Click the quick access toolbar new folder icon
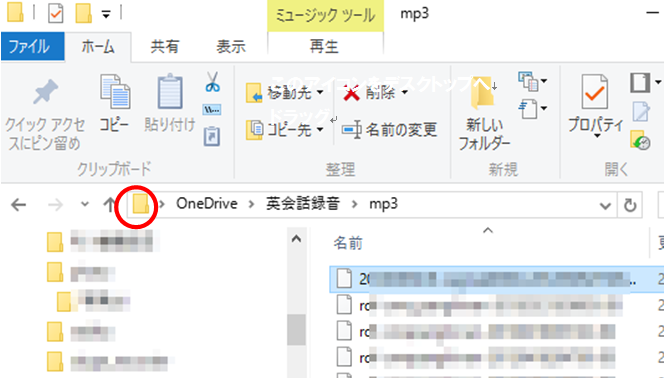Viewport: 664px width, 378px height. point(84,14)
